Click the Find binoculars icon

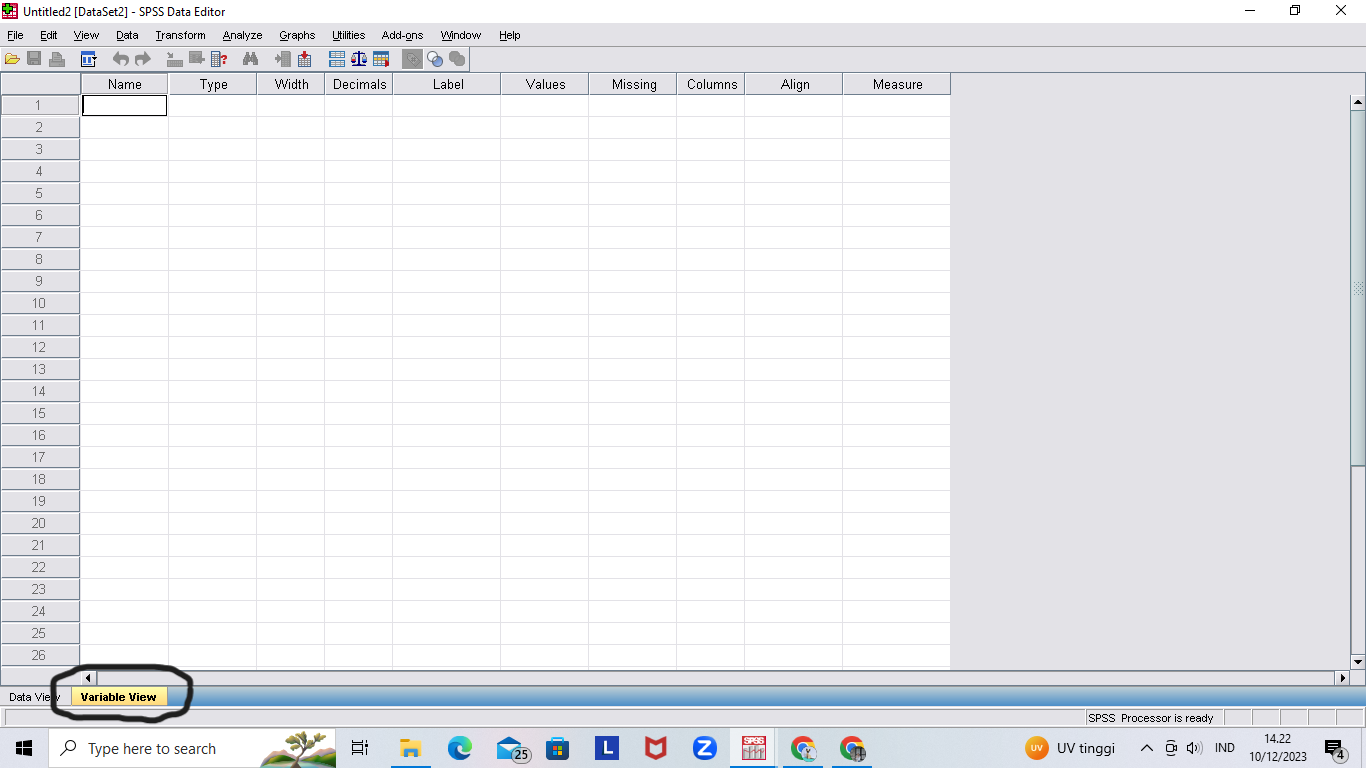click(x=251, y=59)
